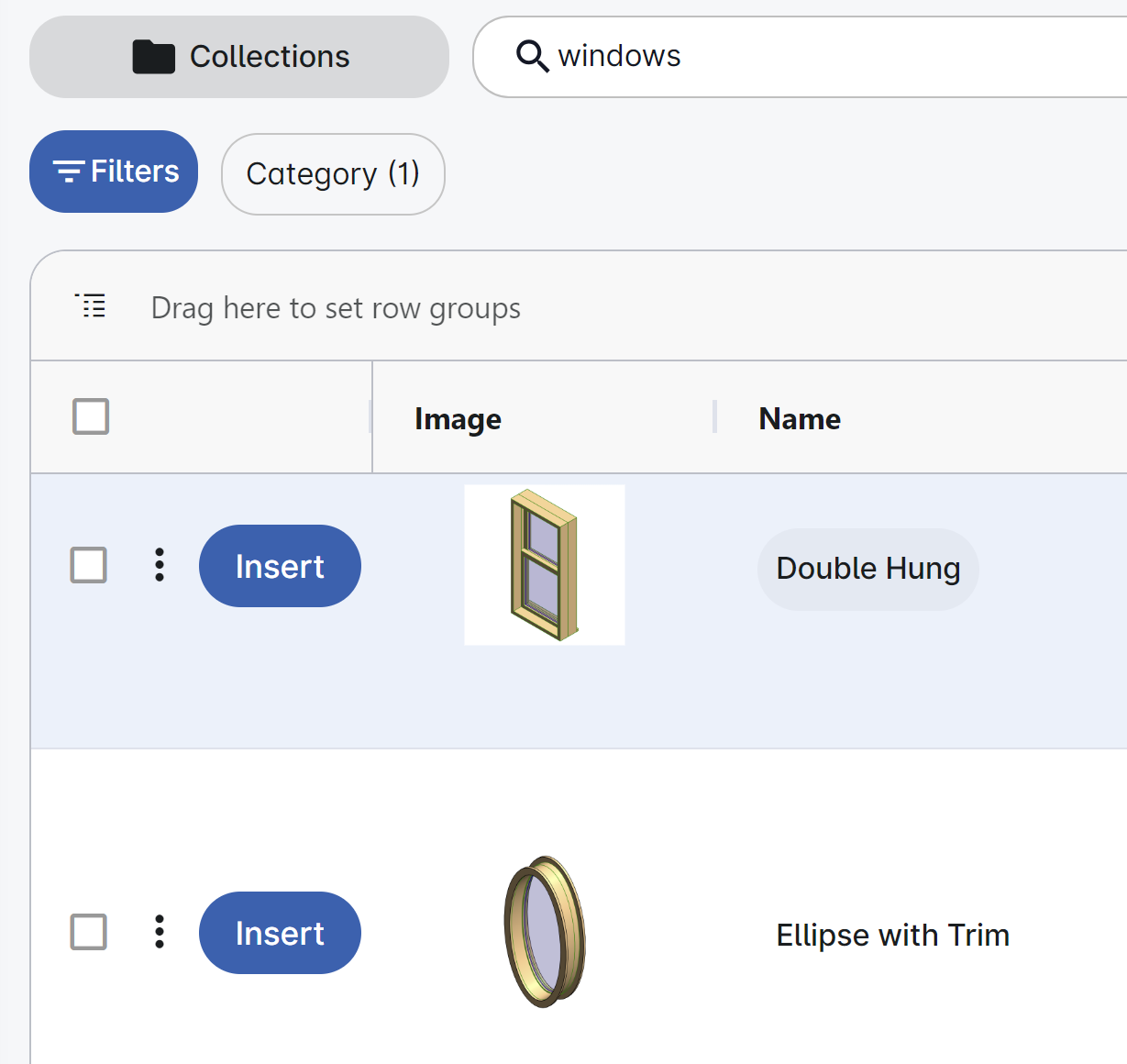Click the column divider between Image and Name

(714, 416)
